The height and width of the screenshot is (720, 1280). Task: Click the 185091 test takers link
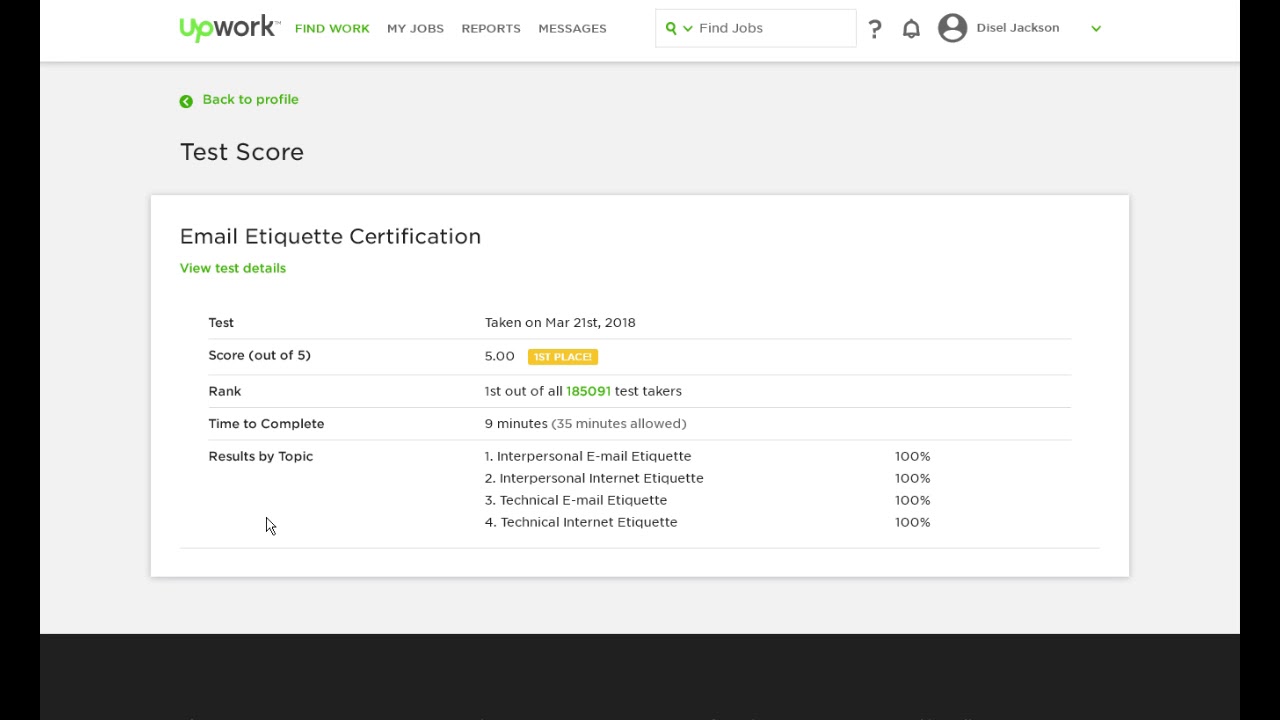tap(588, 391)
